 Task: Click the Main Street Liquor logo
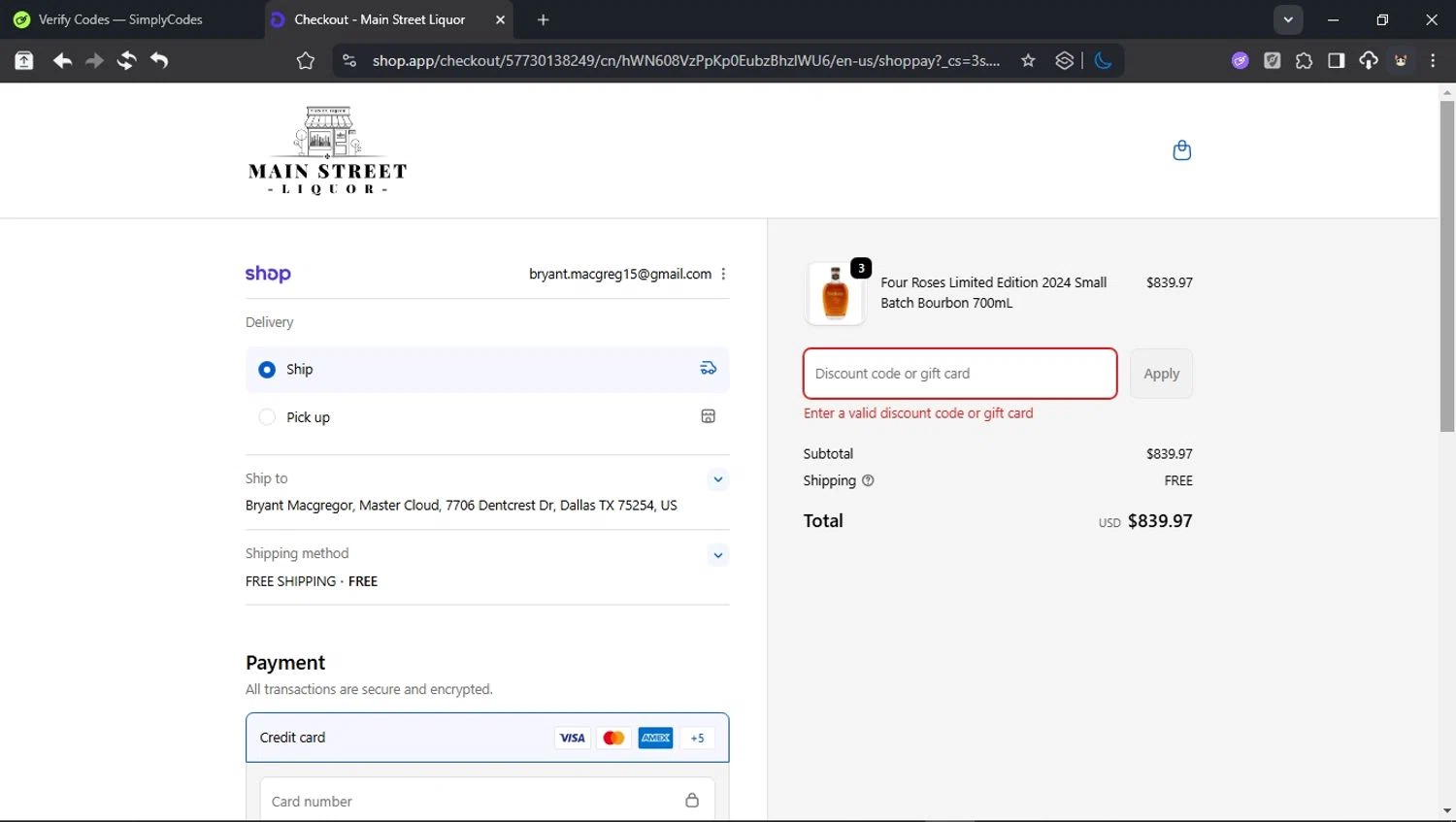pyautogui.click(x=328, y=149)
